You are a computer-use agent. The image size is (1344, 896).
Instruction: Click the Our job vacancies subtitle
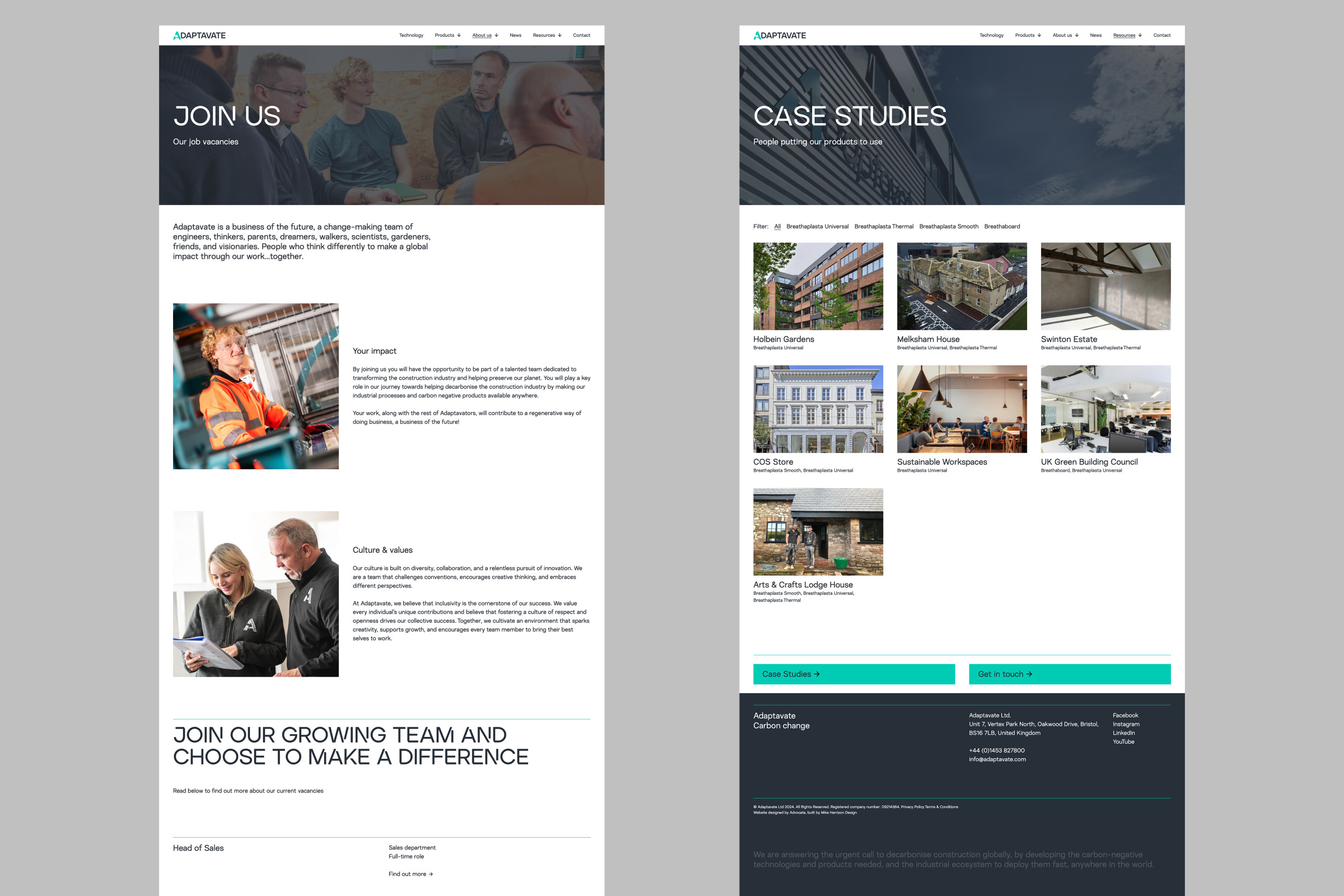coord(206,142)
